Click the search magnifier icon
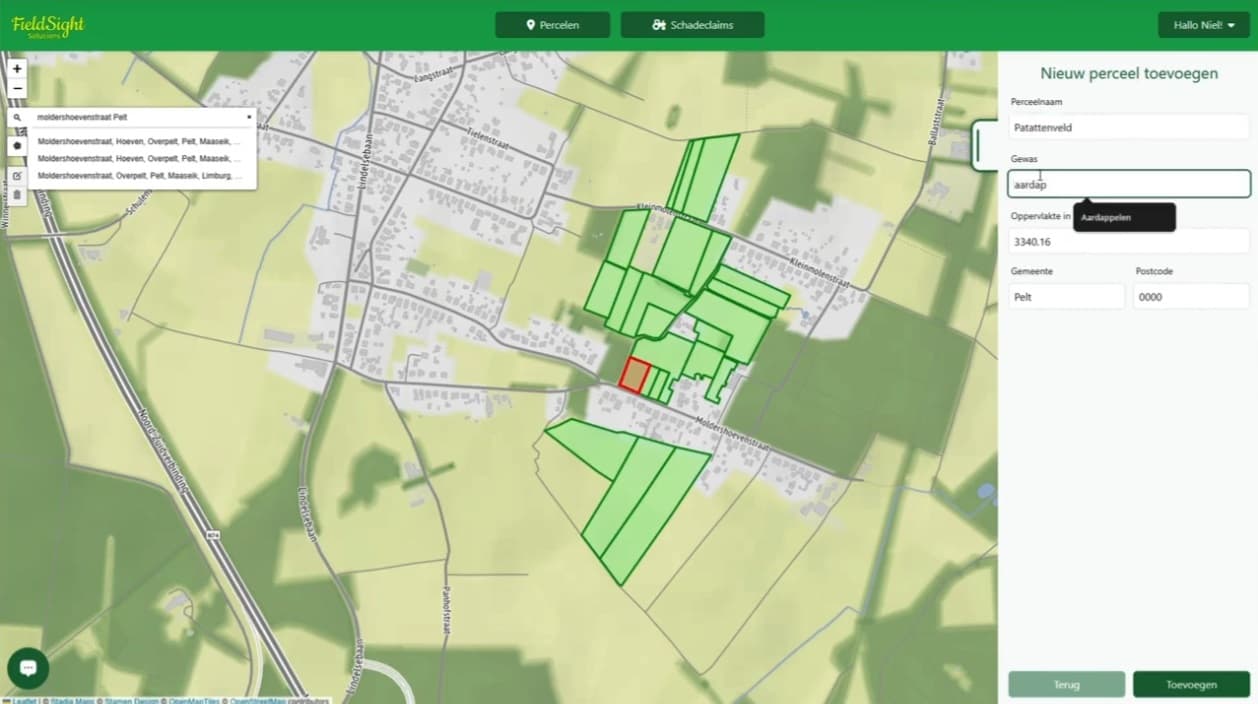The height and width of the screenshot is (704, 1258). coord(17,117)
